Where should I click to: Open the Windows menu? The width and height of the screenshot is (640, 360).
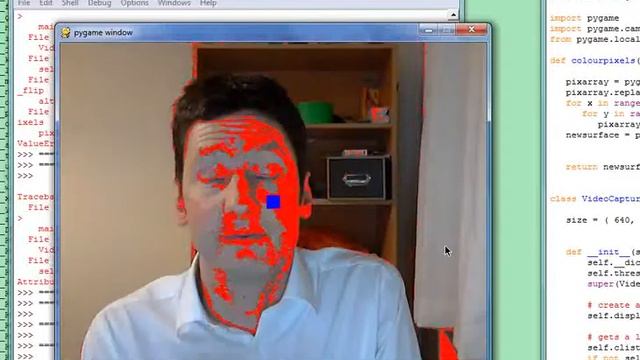tap(174, 3)
